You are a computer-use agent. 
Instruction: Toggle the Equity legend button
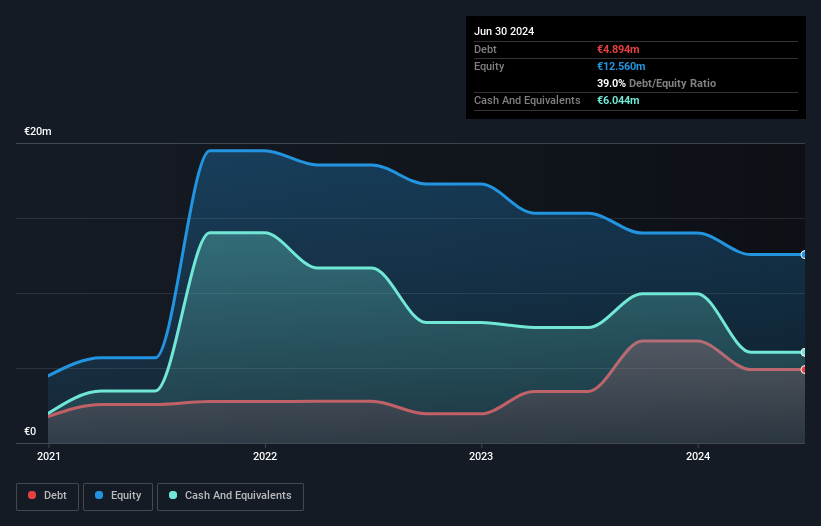tap(118, 496)
